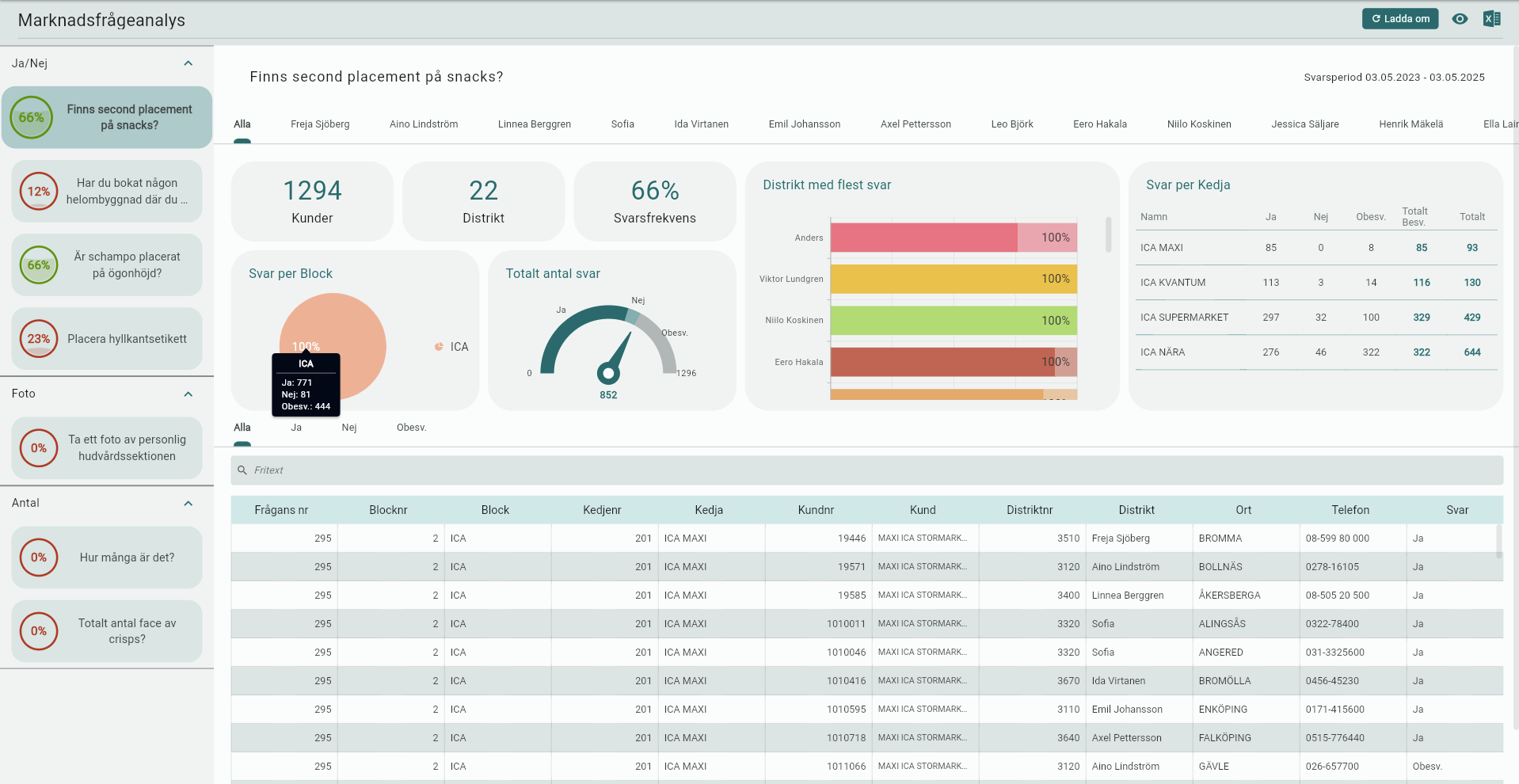
Task: Switch to the Freja Sjöberg tab
Action: [320, 124]
